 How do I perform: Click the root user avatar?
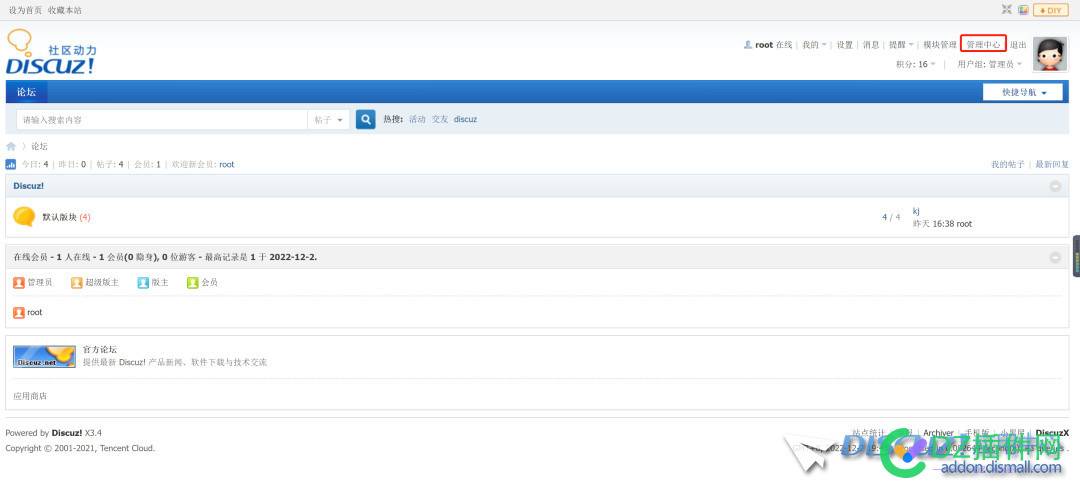click(x=1050, y=54)
